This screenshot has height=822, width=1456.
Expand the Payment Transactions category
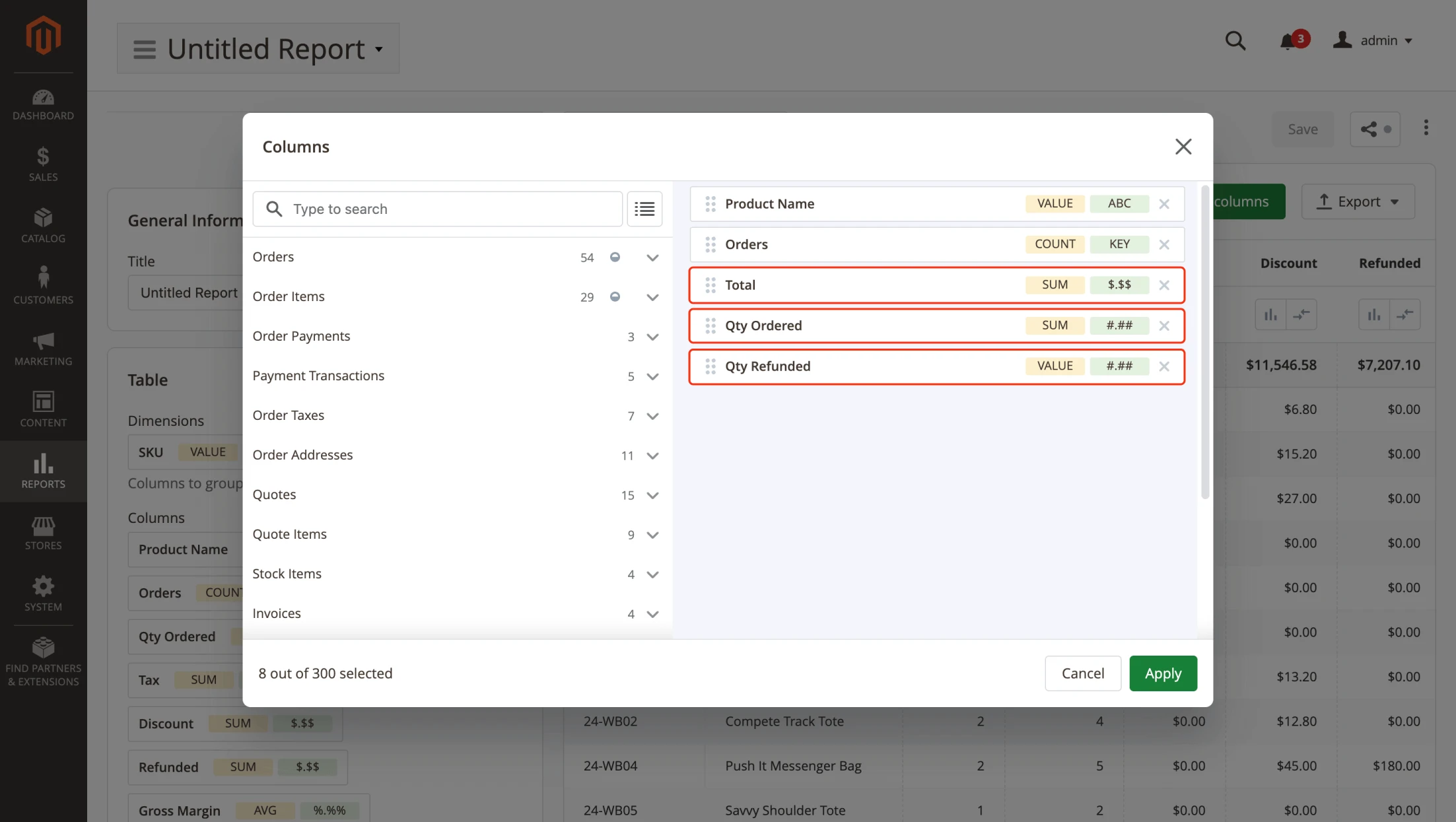[x=652, y=376]
